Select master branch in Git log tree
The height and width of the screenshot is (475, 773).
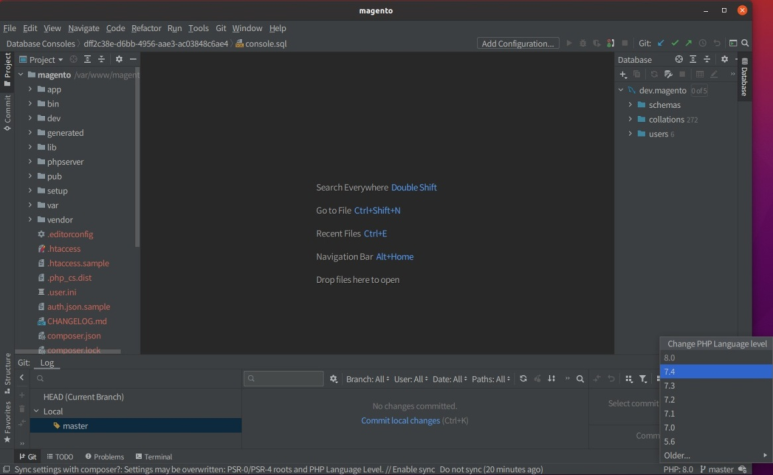[x=136, y=426]
